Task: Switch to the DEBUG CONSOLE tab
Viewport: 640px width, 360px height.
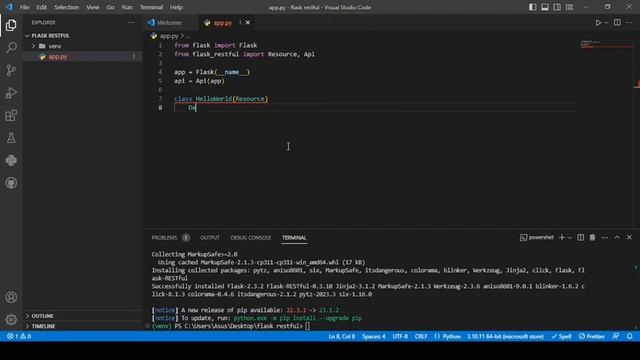Action: 251,238
